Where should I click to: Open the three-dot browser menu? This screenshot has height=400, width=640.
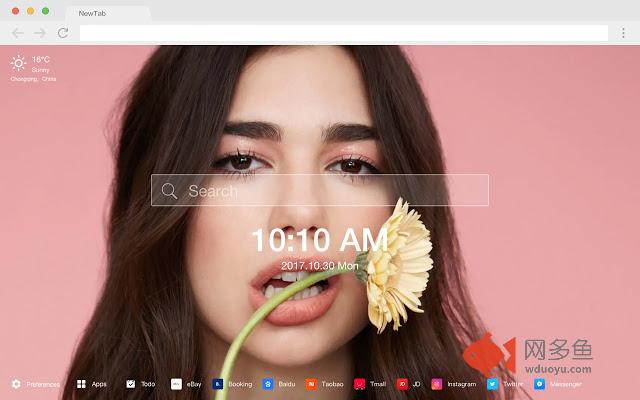pyautogui.click(x=623, y=33)
